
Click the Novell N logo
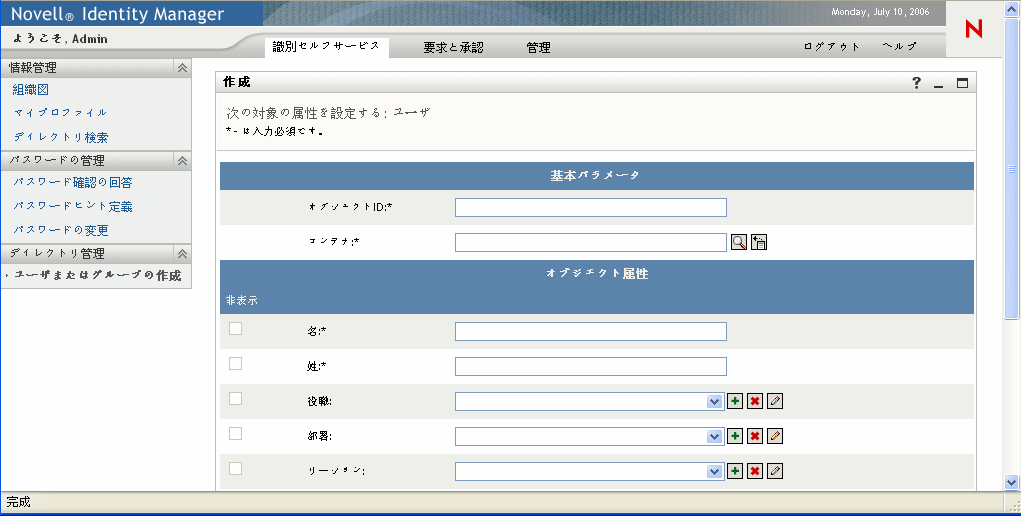coord(973,29)
